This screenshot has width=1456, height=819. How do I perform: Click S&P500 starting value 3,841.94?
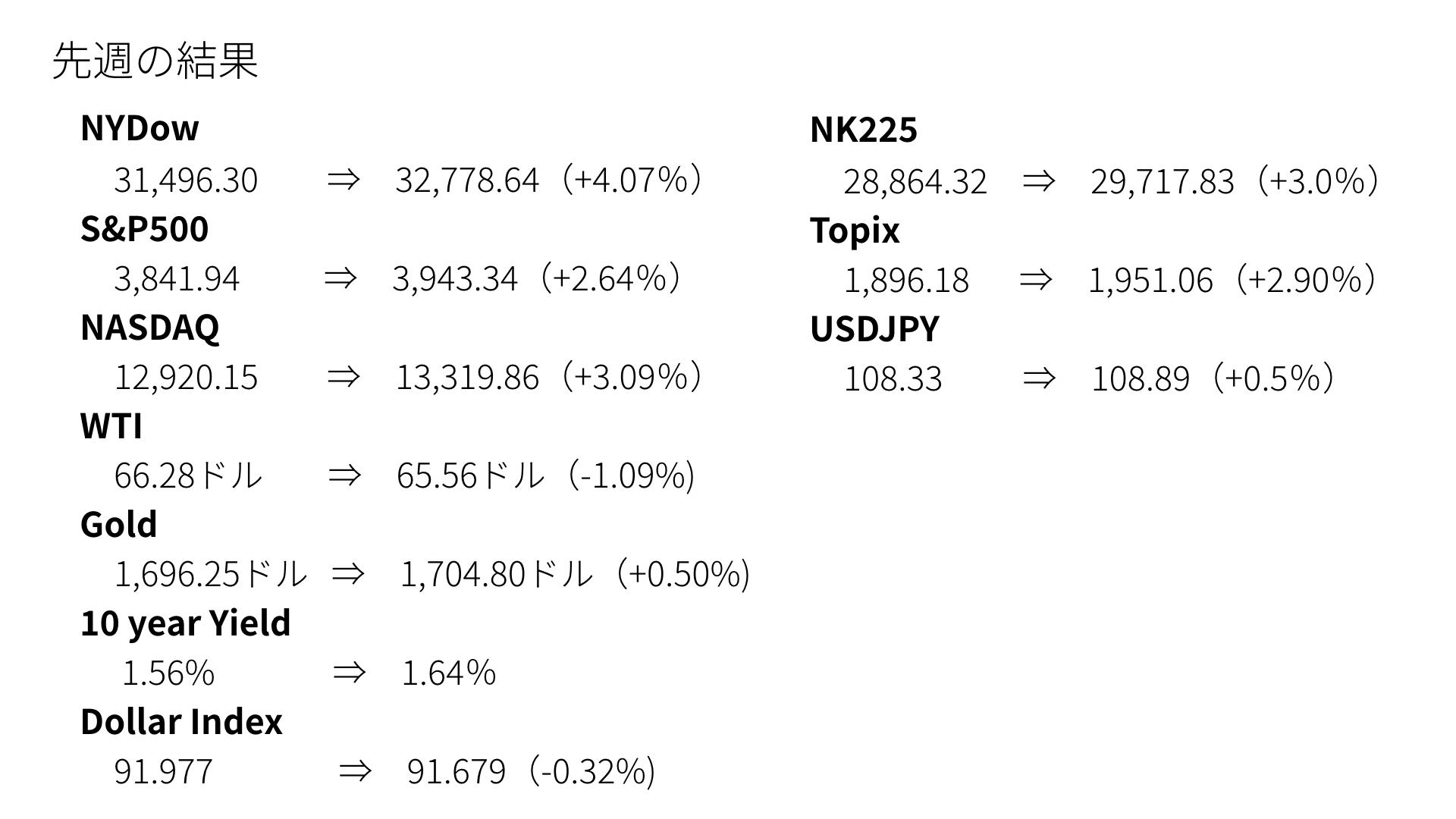pyautogui.click(x=177, y=279)
